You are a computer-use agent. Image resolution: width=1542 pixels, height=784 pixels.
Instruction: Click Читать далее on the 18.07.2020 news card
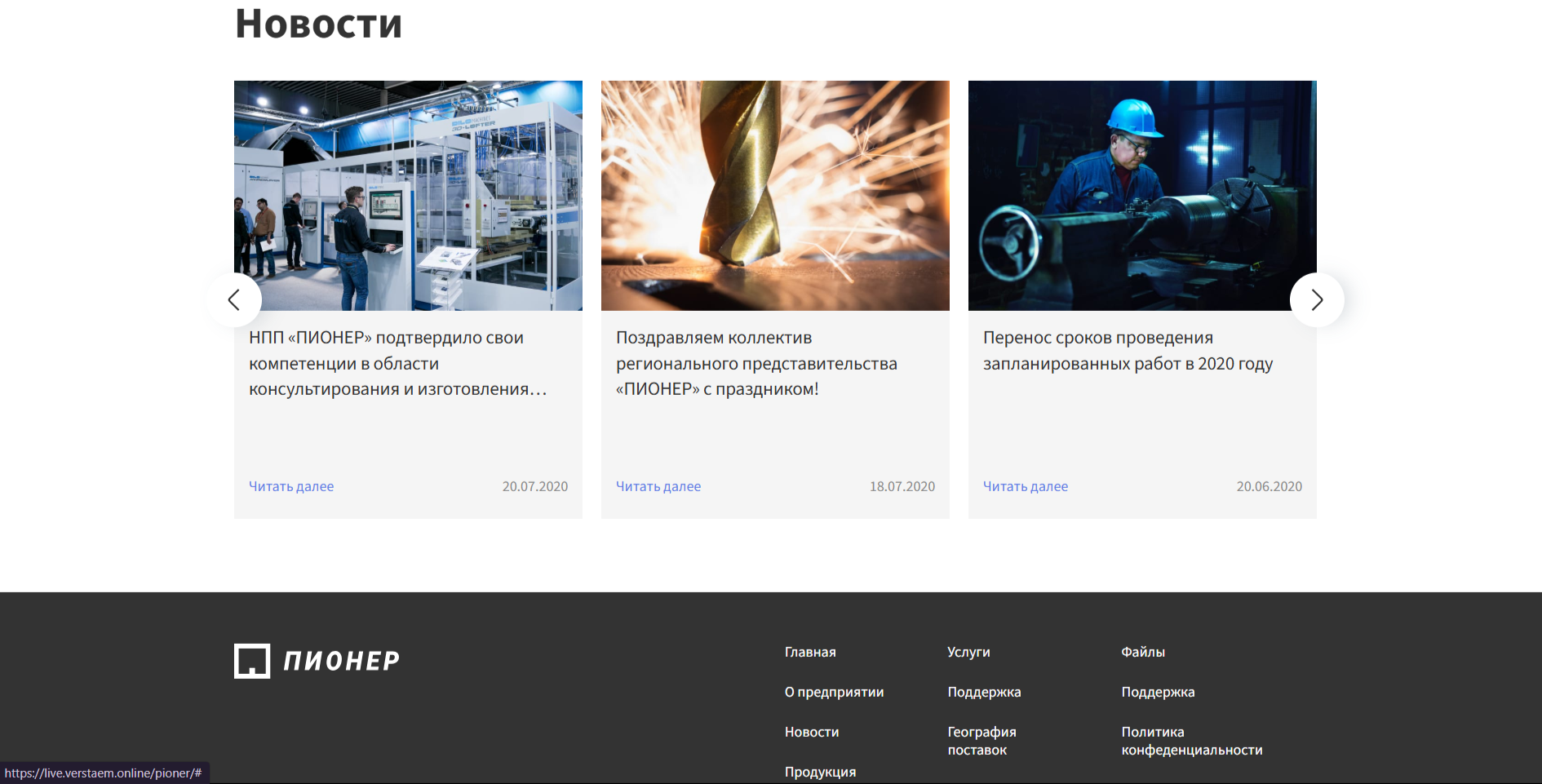click(x=658, y=486)
